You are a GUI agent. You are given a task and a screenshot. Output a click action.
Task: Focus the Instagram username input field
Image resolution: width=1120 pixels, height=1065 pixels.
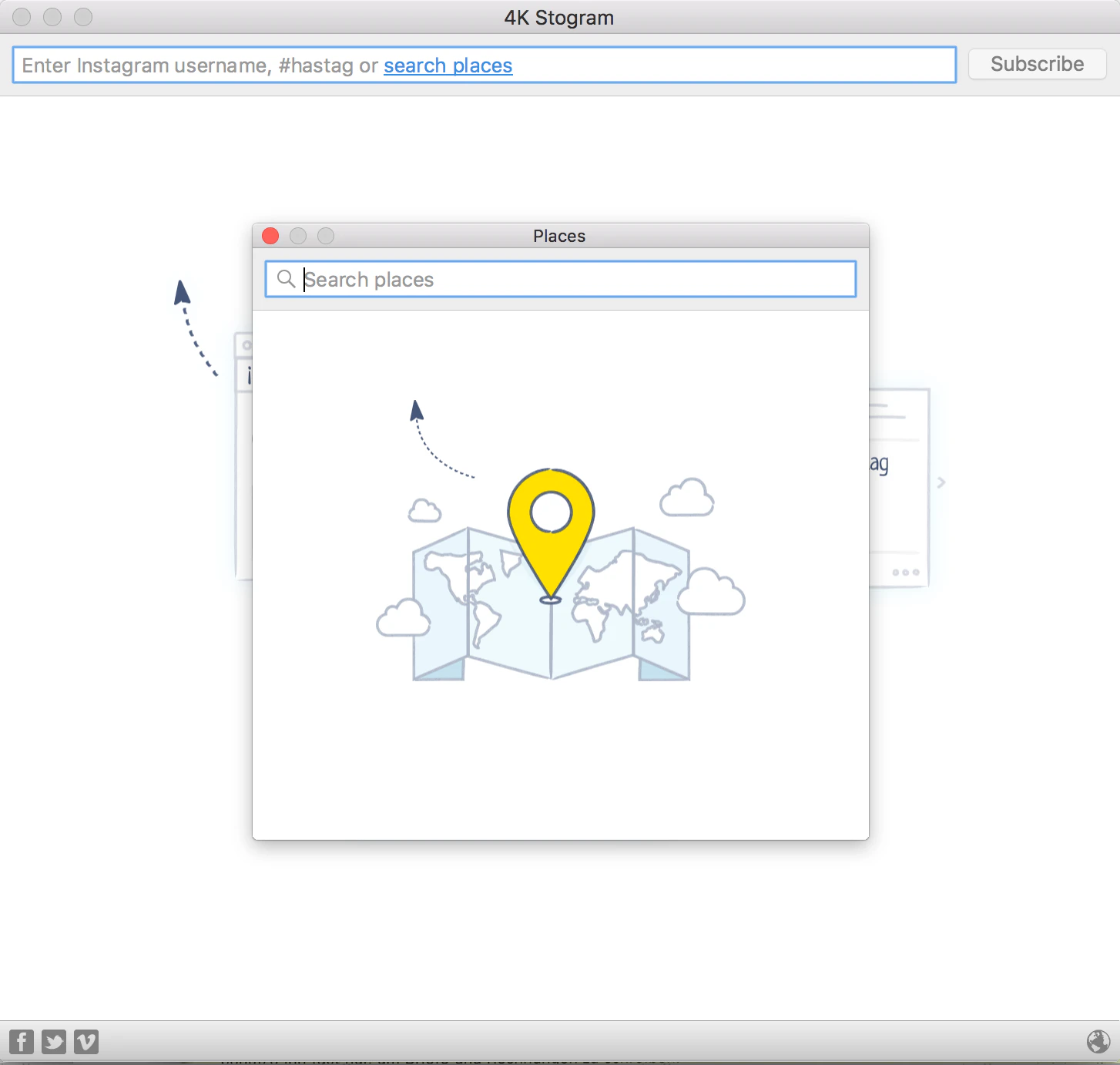(x=485, y=65)
